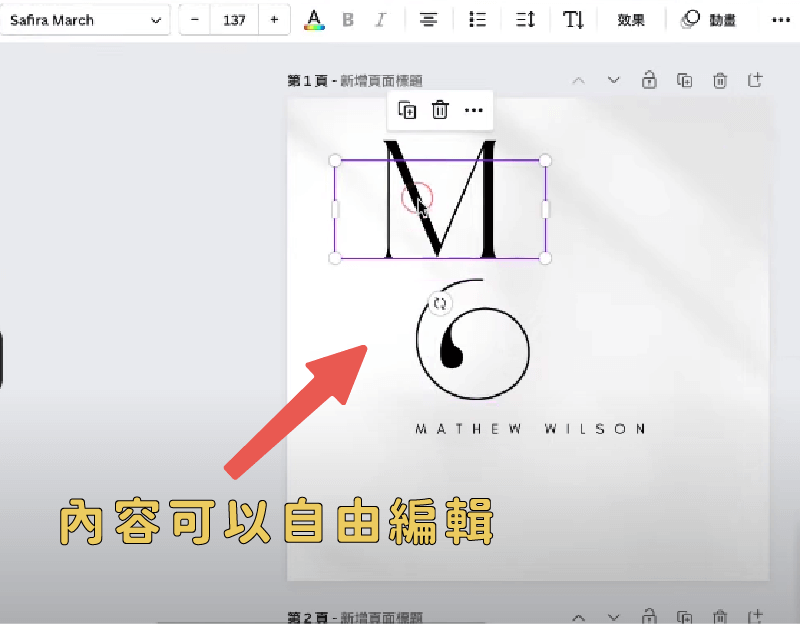The height and width of the screenshot is (624, 800).
Task: Open the 動畫 animation panel
Action: coord(709,20)
